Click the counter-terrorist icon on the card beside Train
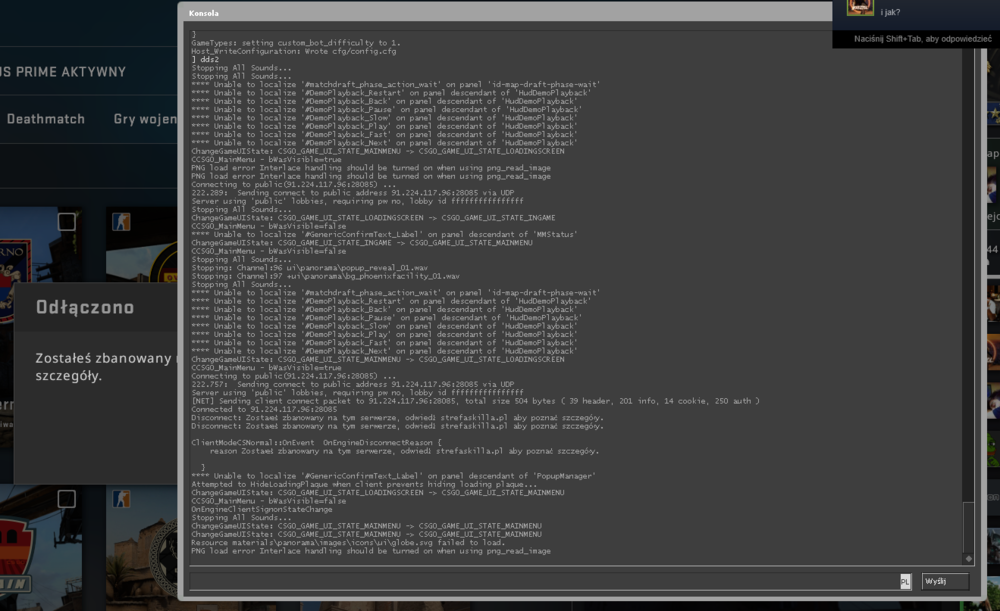Screen dimensions: 1000x611 121,498
